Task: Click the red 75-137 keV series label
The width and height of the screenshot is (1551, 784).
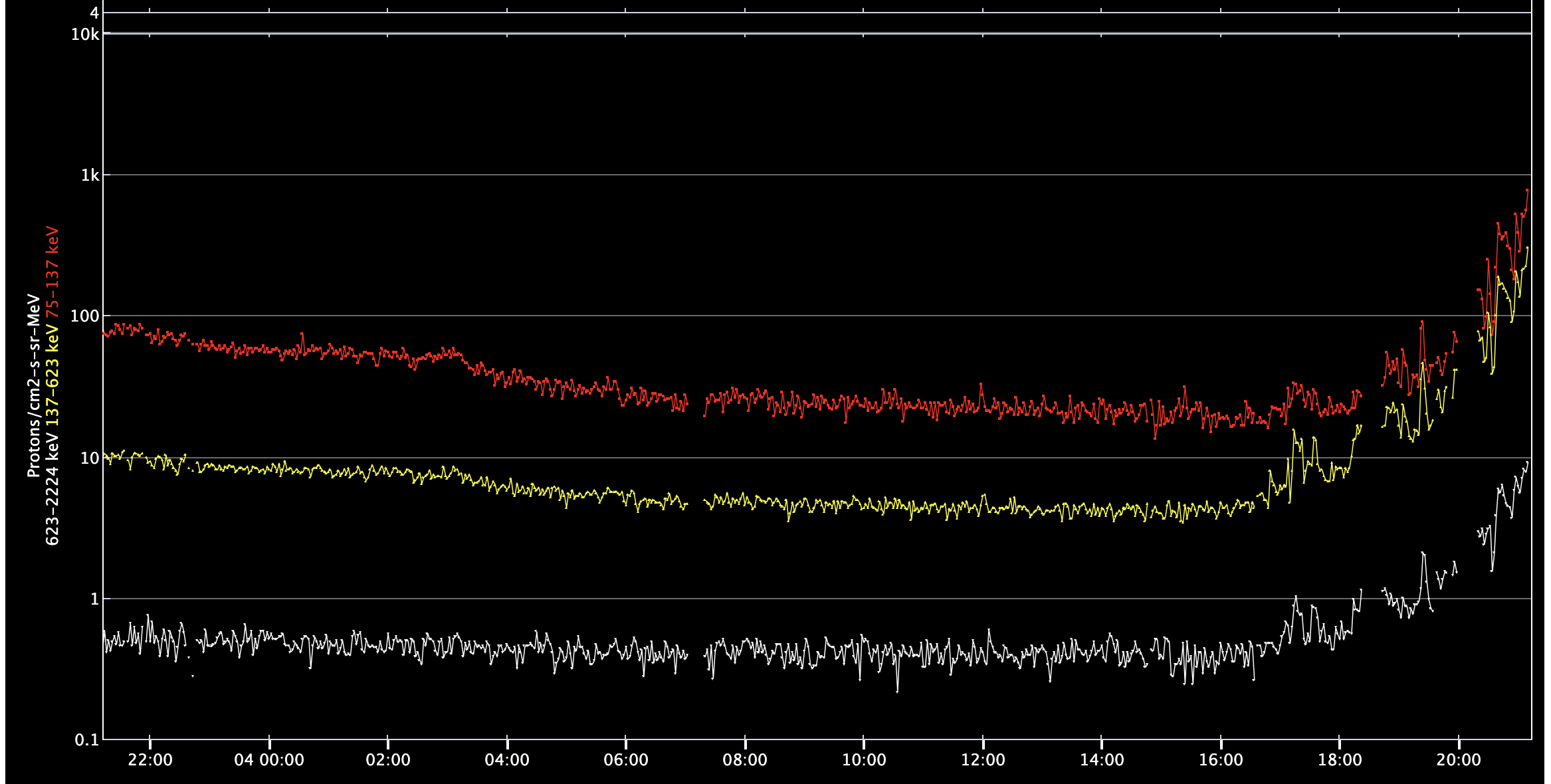Action: tap(52, 274)
